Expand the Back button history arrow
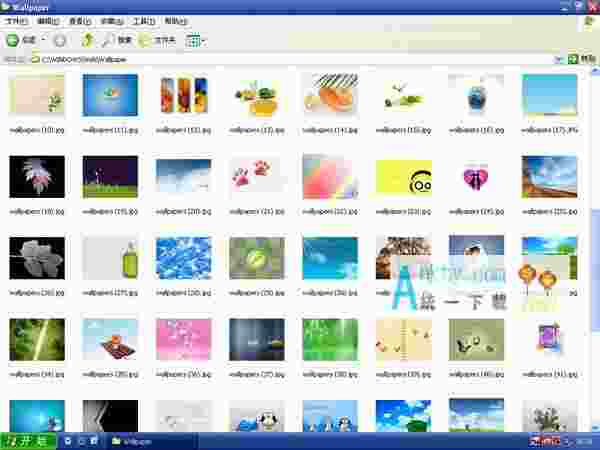 point(43,40)
